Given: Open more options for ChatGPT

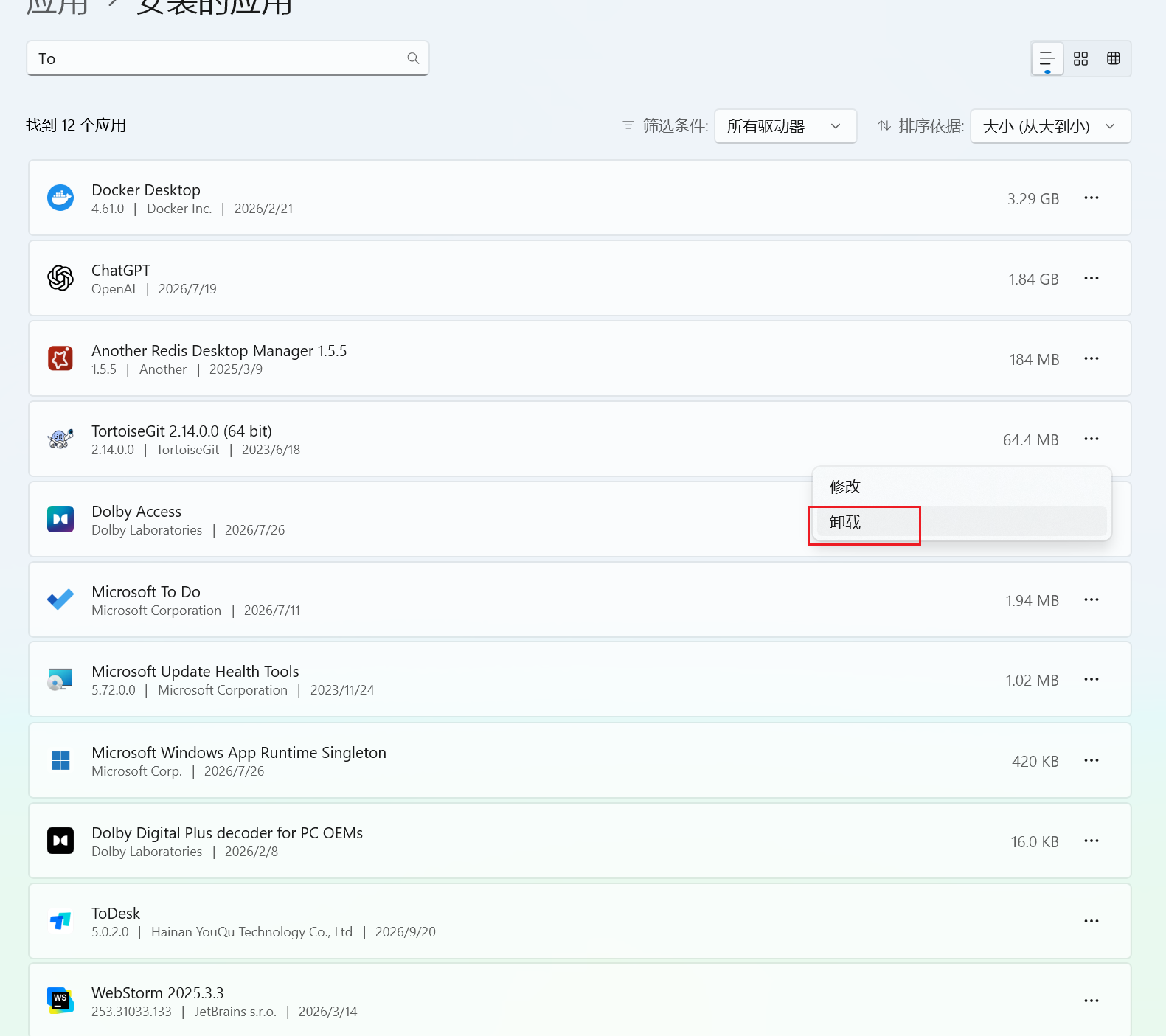Looking at the screenshot, I should tap(1092, 278).
